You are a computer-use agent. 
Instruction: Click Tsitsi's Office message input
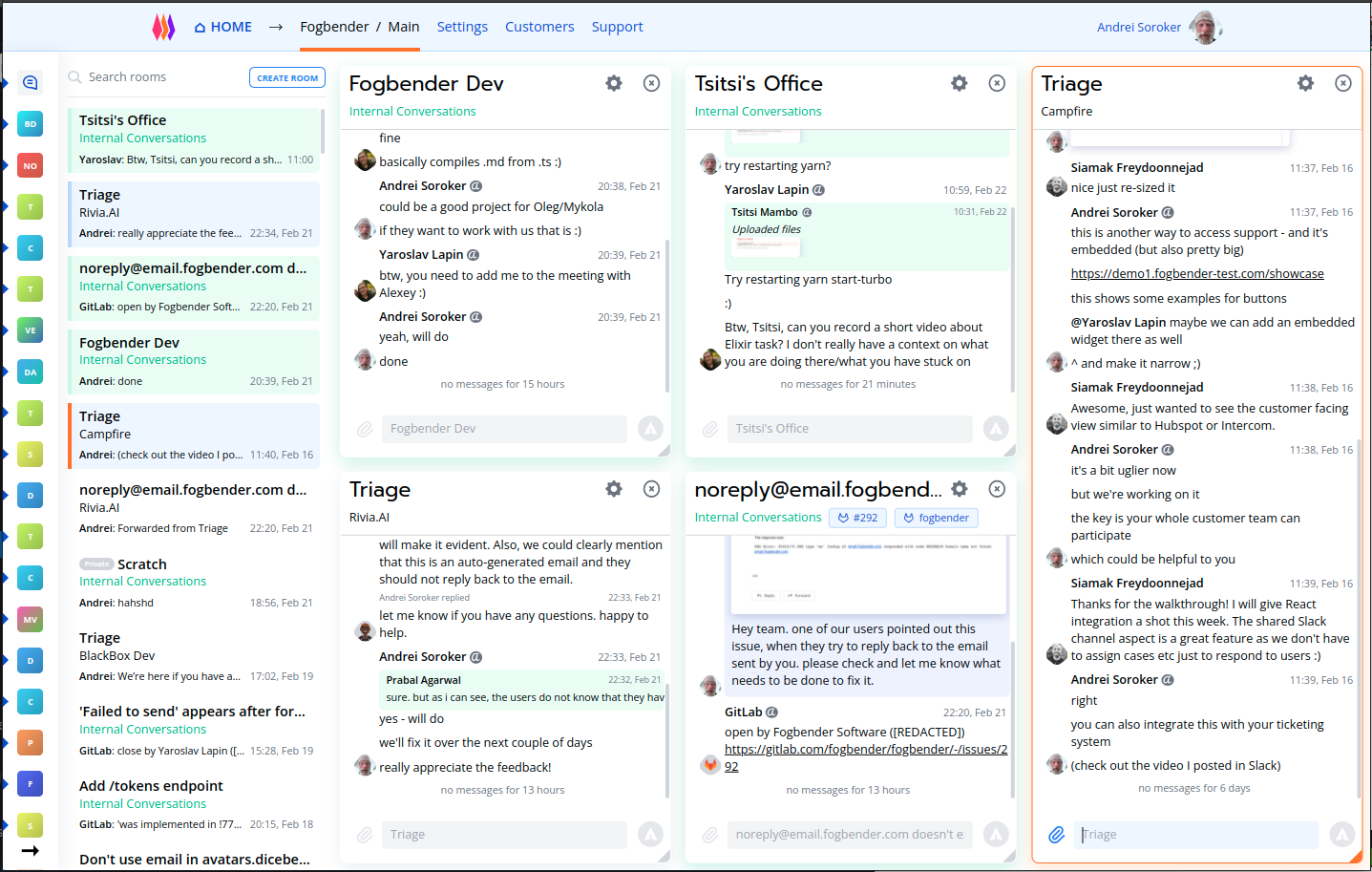pos(850,429)
